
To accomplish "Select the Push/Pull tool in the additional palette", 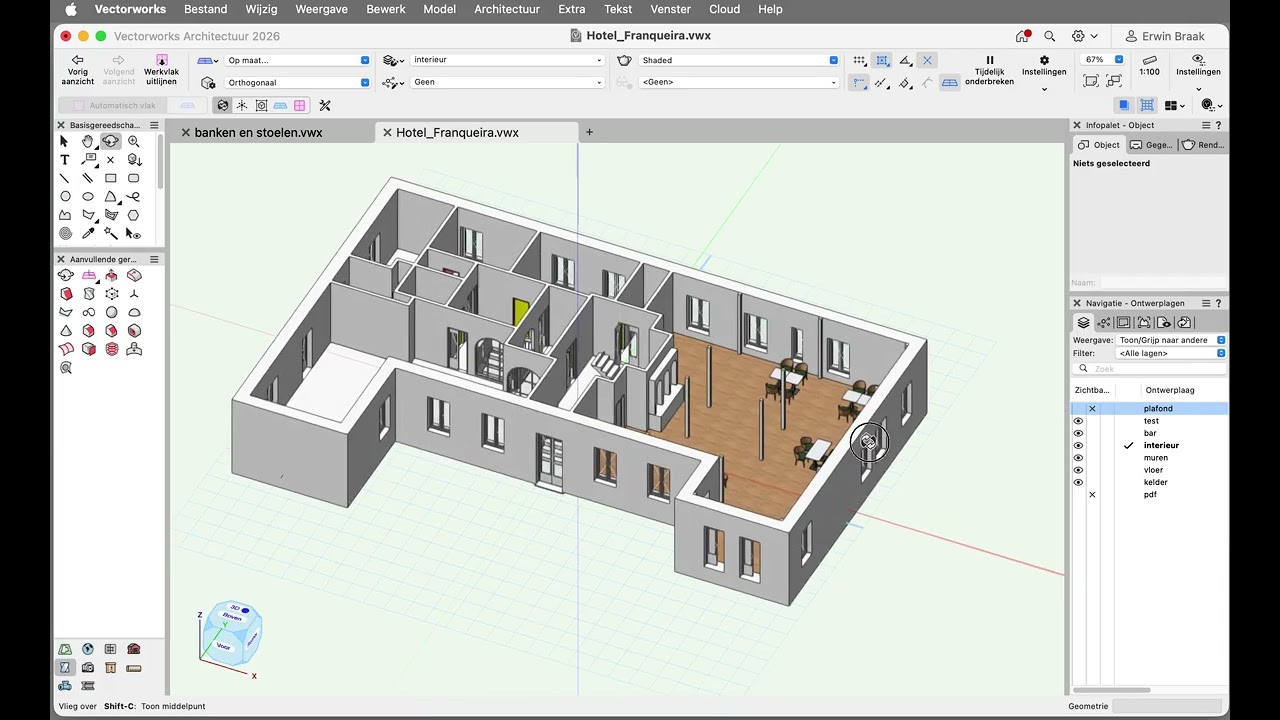I will 111,275.
